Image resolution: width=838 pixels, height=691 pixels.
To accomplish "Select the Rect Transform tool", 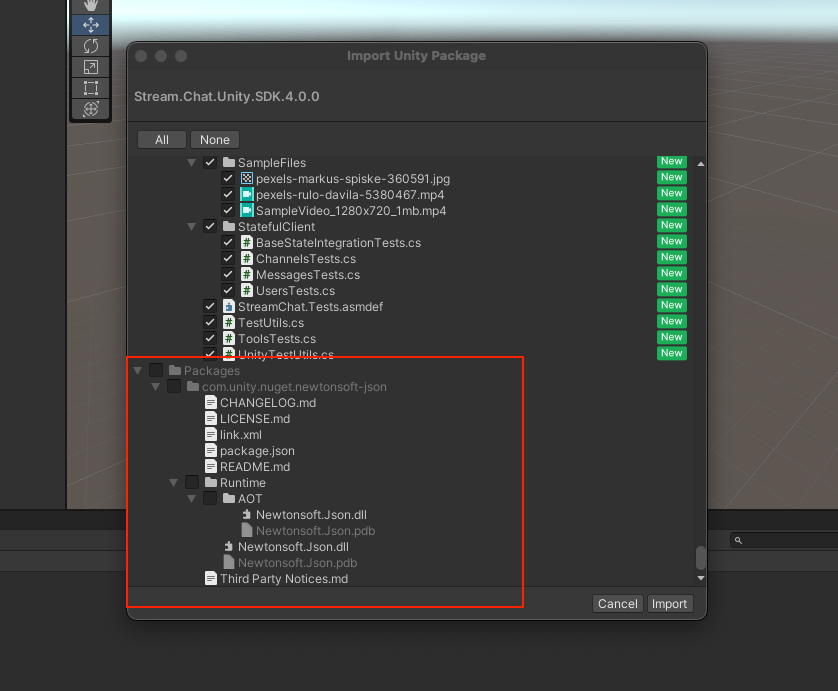I will (91, 88).
